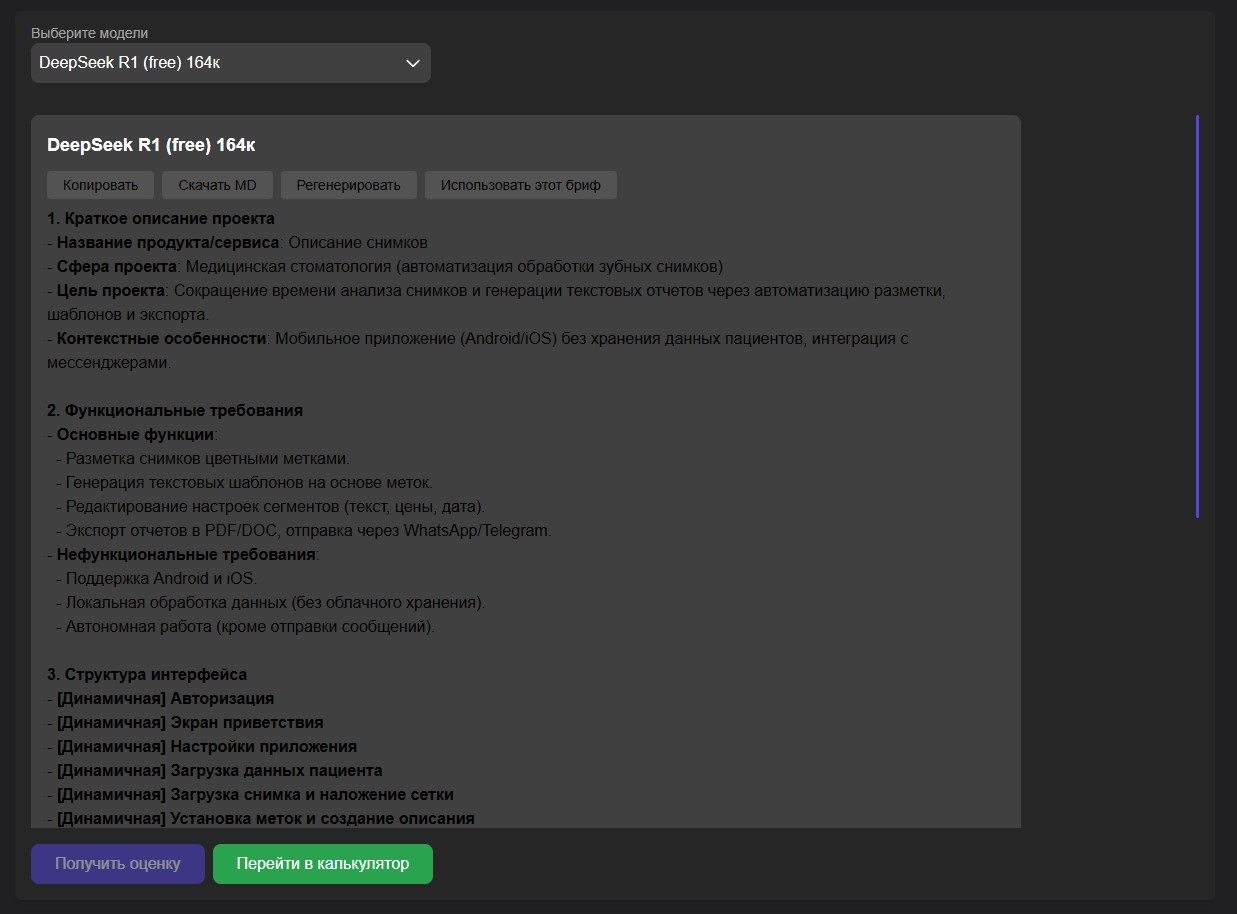Choose Использовать этот бриф
This screenshot has width=1237, height=914.
tap(520, 185)
